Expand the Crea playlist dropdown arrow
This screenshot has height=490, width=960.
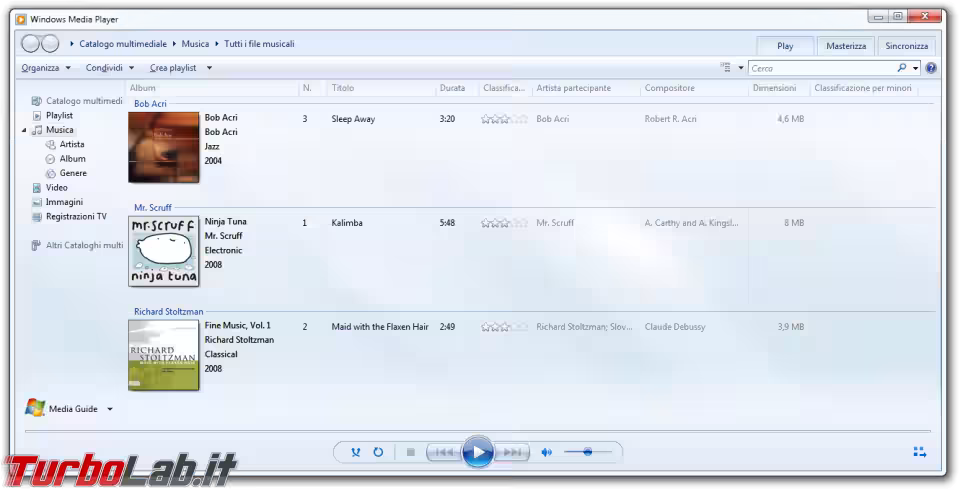[209, 68]
